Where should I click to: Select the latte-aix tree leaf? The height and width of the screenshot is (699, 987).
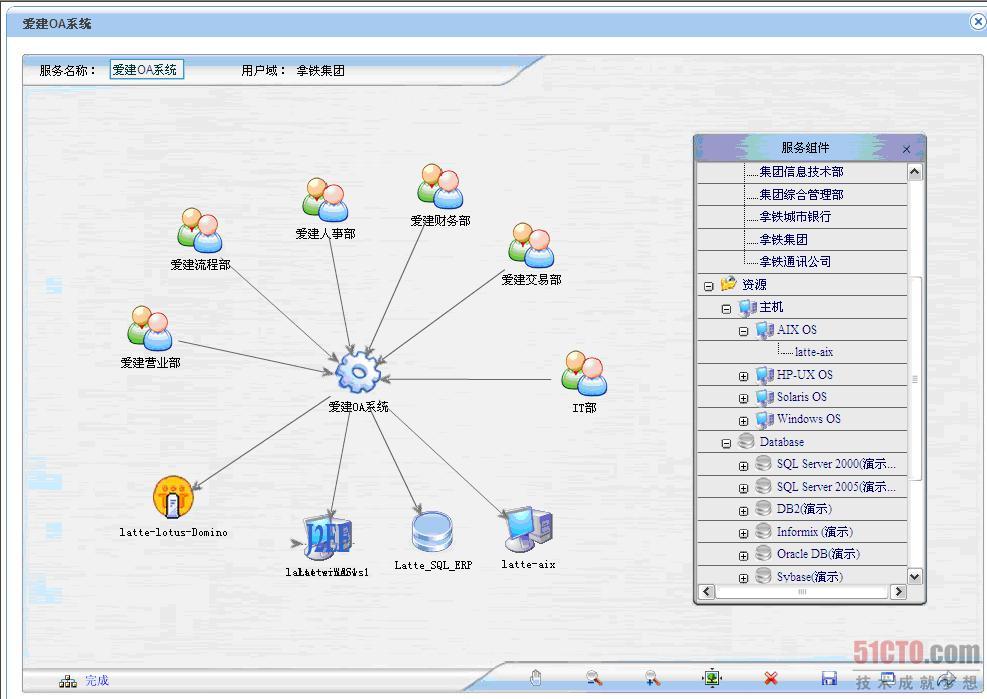coord(814,352)
